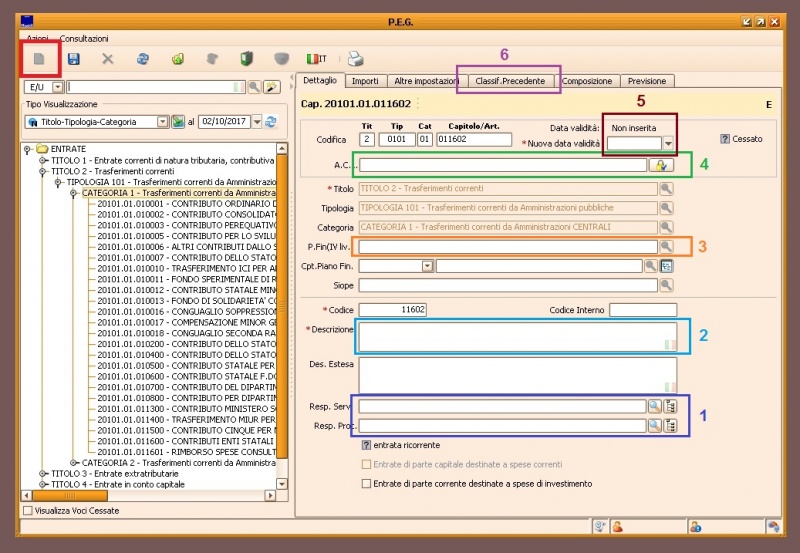Screen dimensions: 800x553
Task: Enable Visualizza Voci Cessate checkbox
Action: pyautogui.click(x=28, y=510)
